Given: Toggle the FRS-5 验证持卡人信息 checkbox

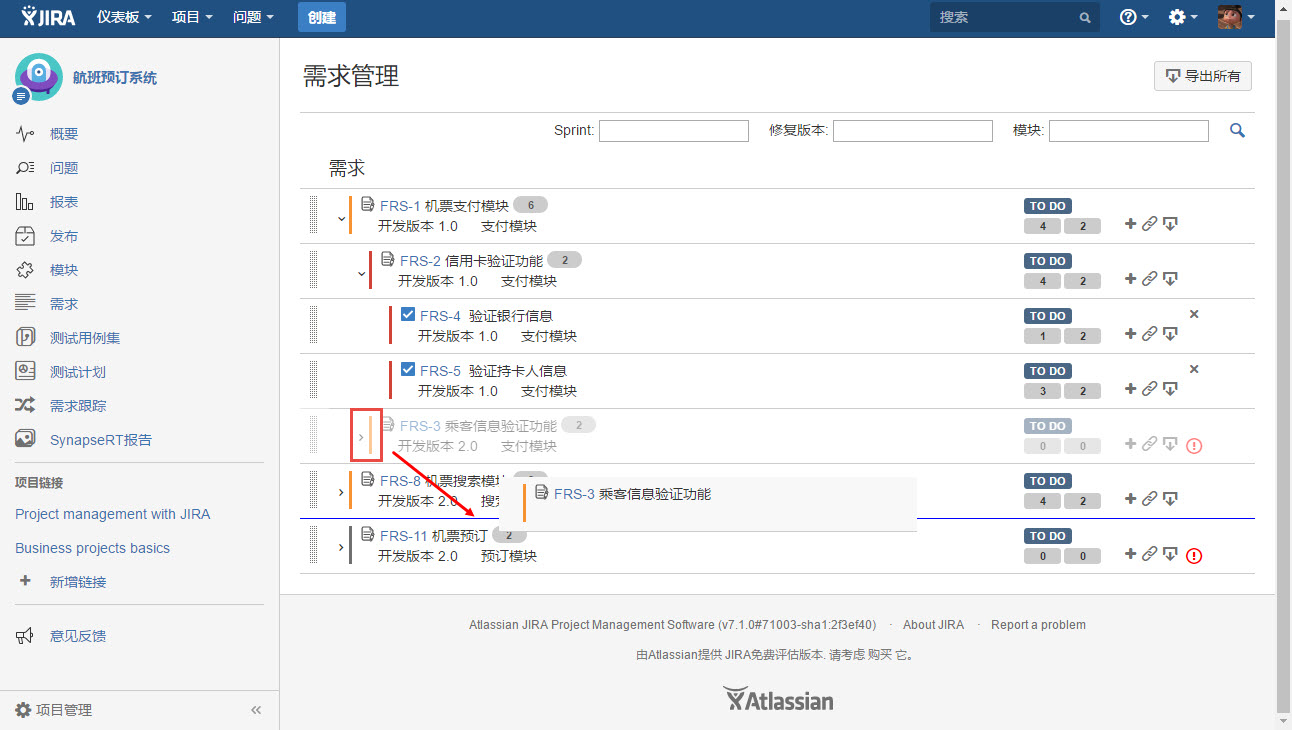Looking at the screenshot, I should tap(408, 369).
